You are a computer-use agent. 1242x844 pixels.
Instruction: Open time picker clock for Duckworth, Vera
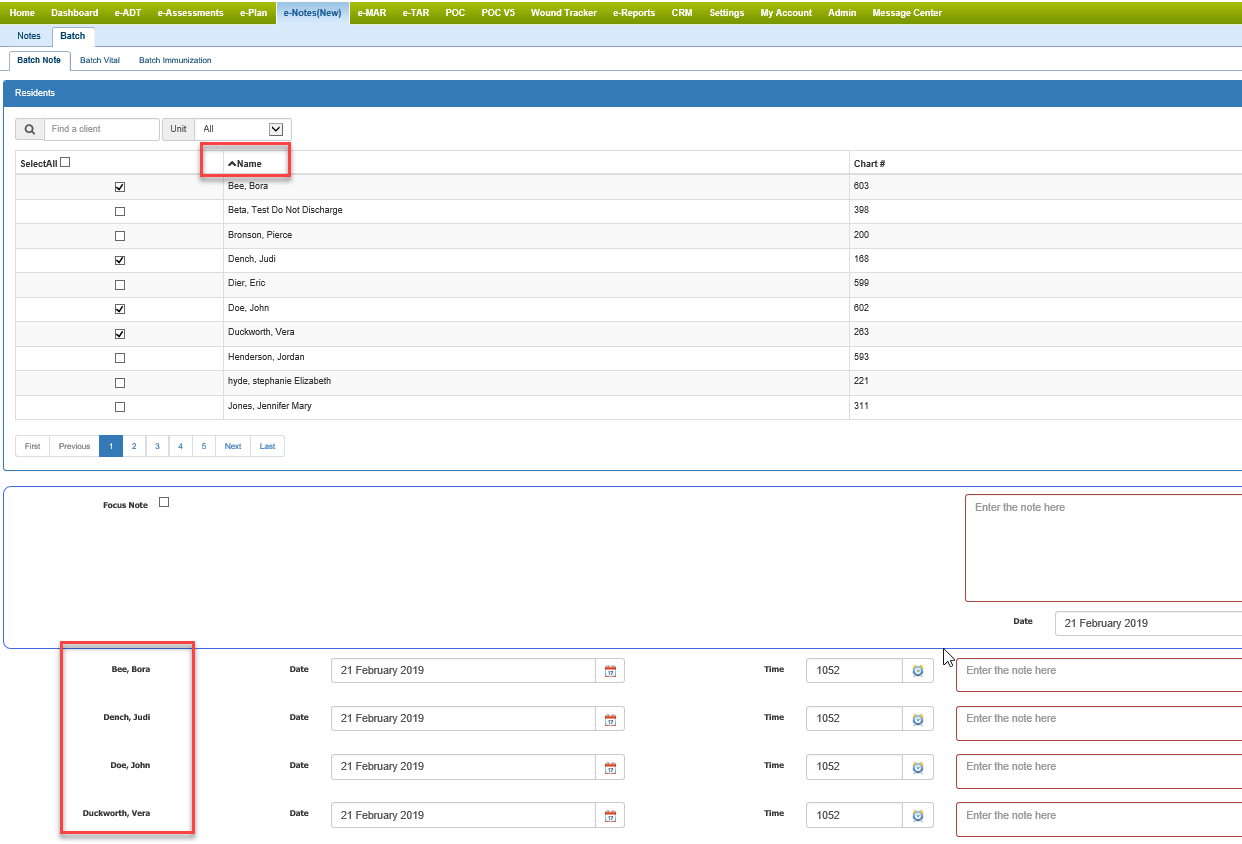pyautogui.click(x=918, y=816)
